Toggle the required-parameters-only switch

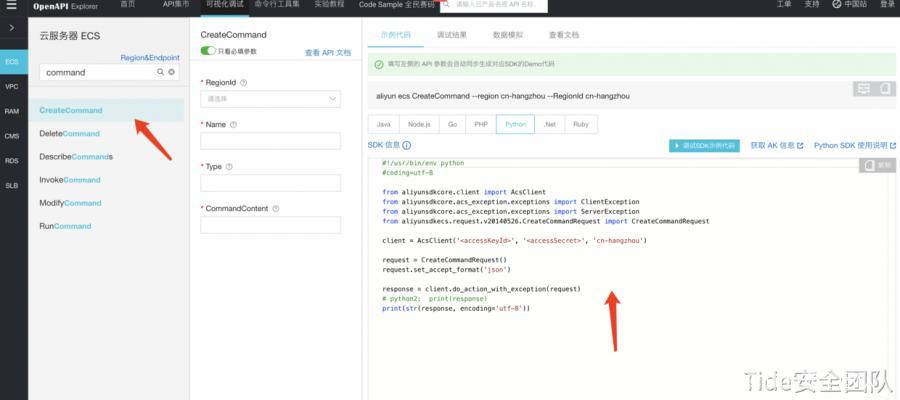coord(208,51)
